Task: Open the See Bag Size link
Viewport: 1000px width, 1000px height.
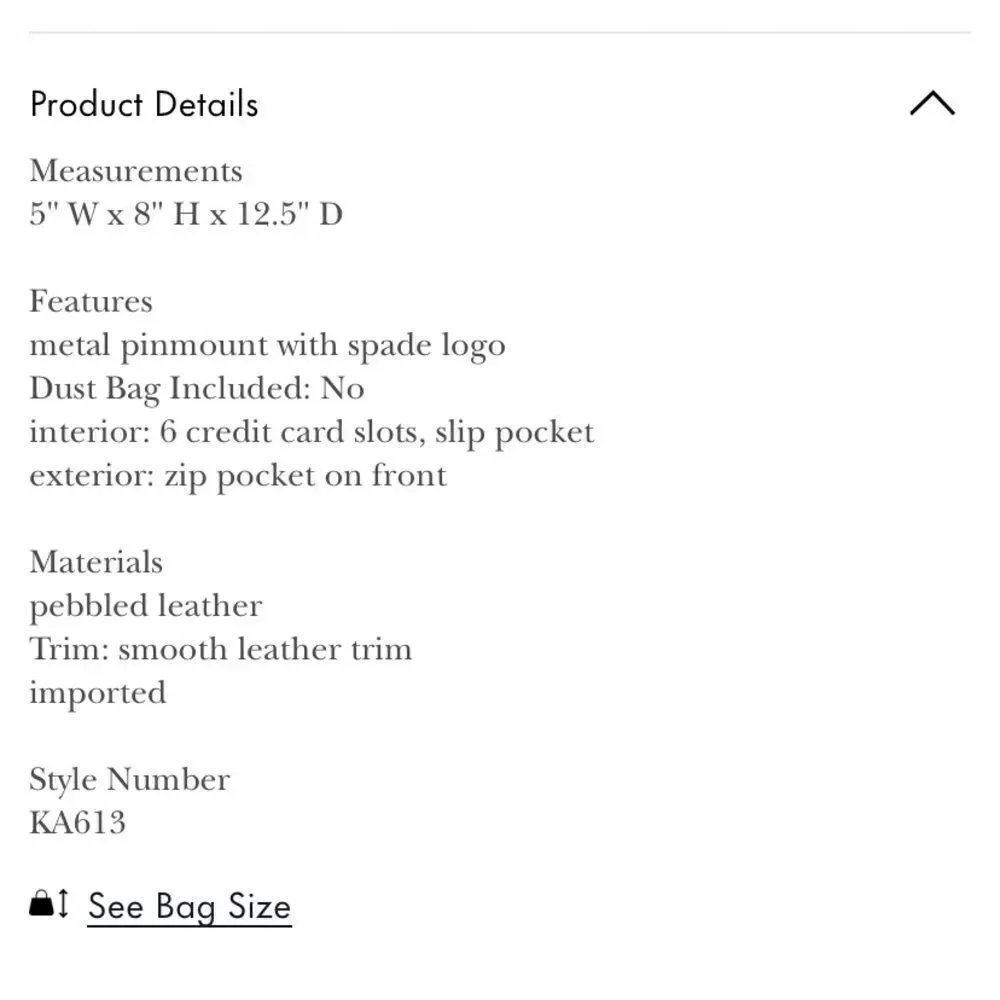Action: 189,906
